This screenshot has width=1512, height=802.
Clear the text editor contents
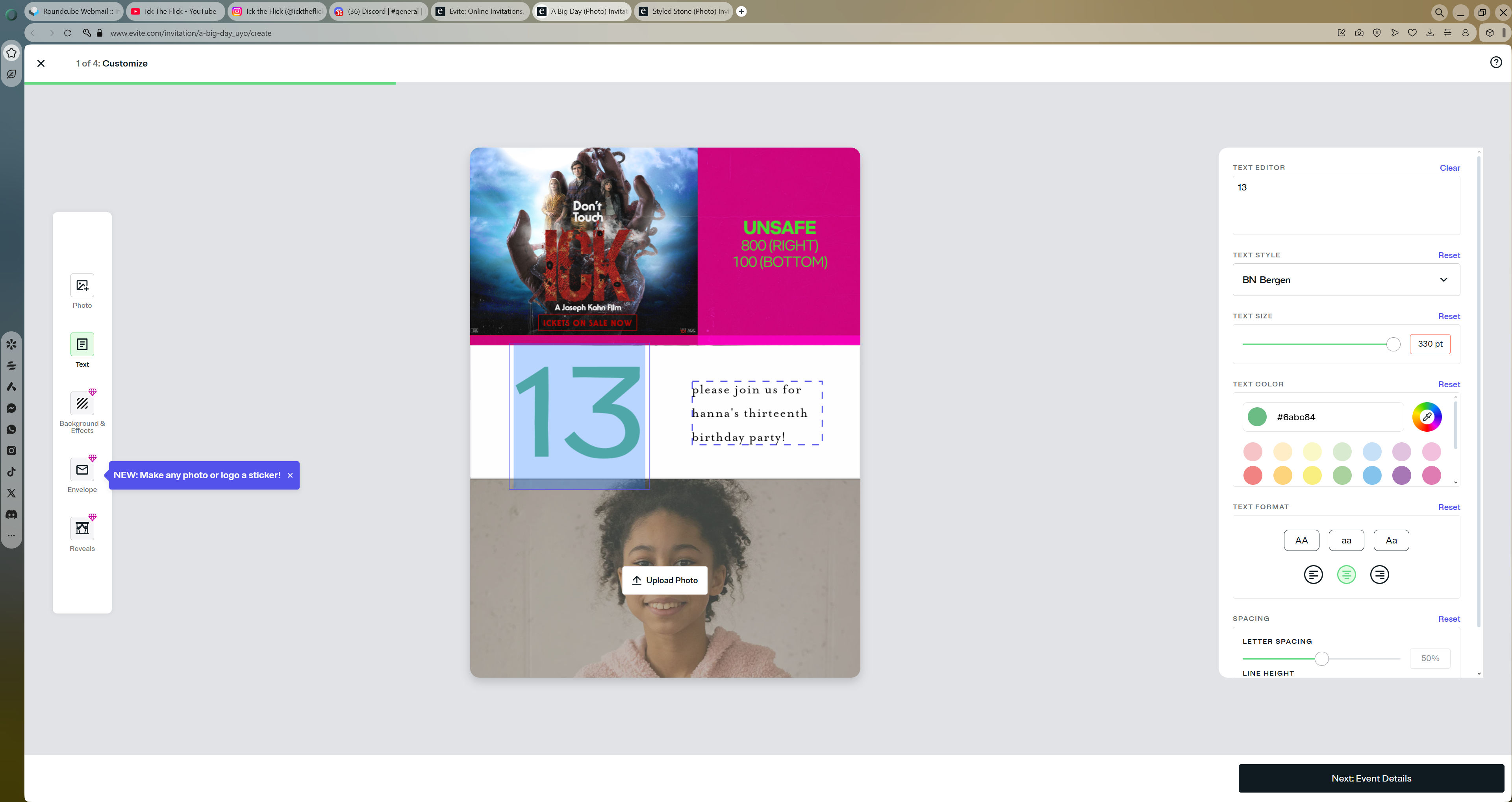(x=1449, y=168)
